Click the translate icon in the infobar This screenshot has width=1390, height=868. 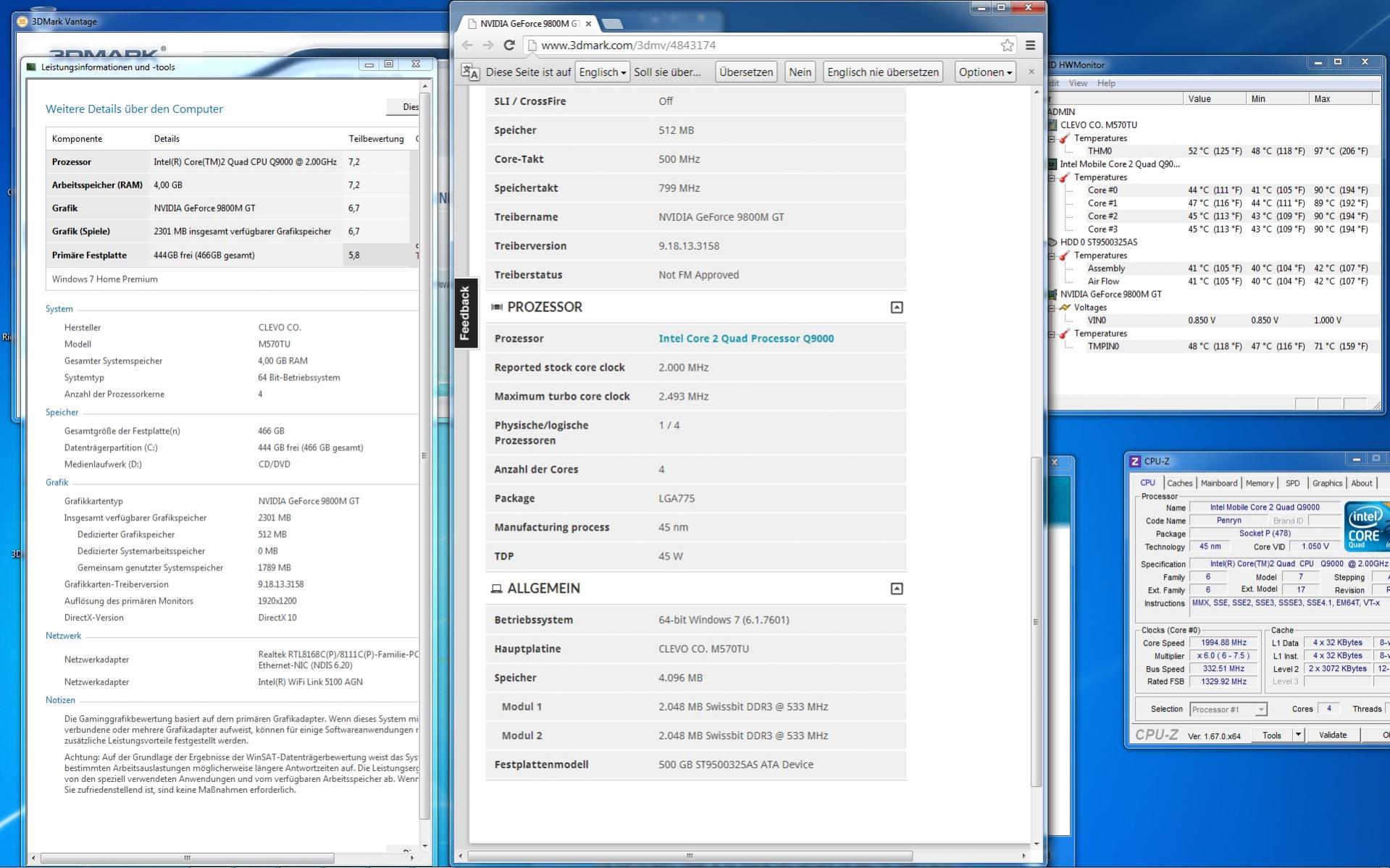click(470, 72)
